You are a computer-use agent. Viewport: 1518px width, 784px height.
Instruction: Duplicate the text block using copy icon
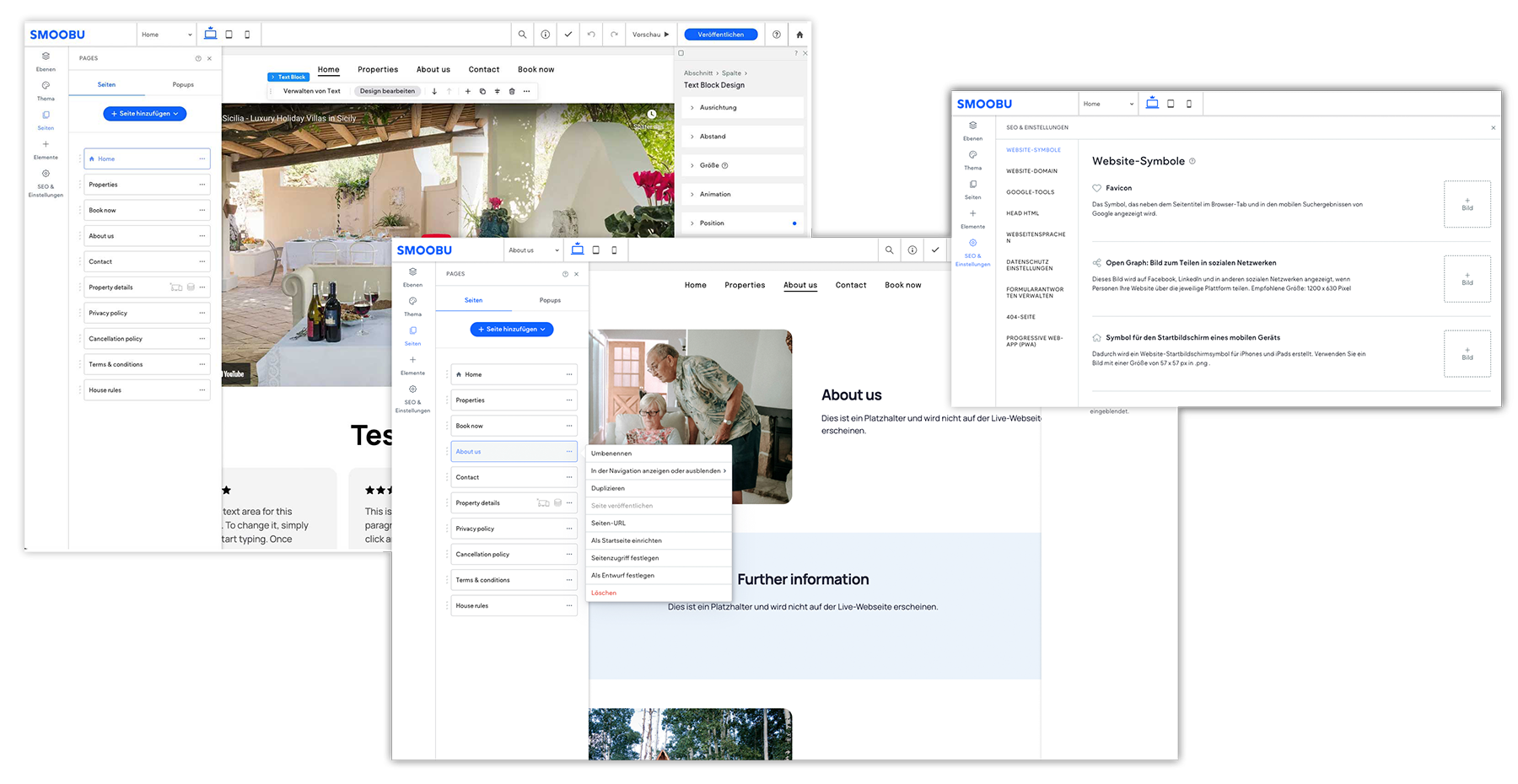click(482, 91)
